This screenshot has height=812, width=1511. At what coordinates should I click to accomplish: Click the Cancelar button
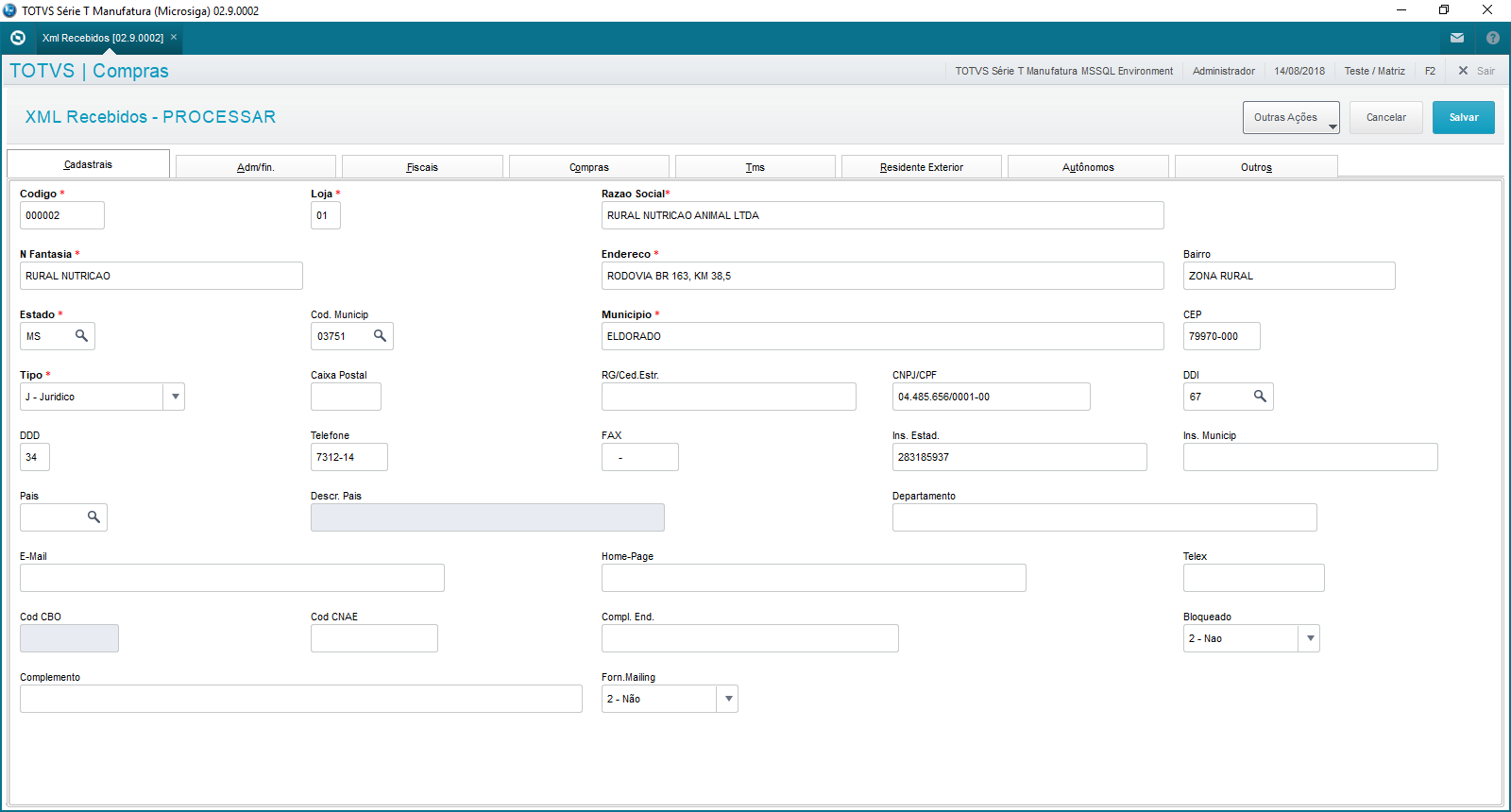tap(1385, 118)
